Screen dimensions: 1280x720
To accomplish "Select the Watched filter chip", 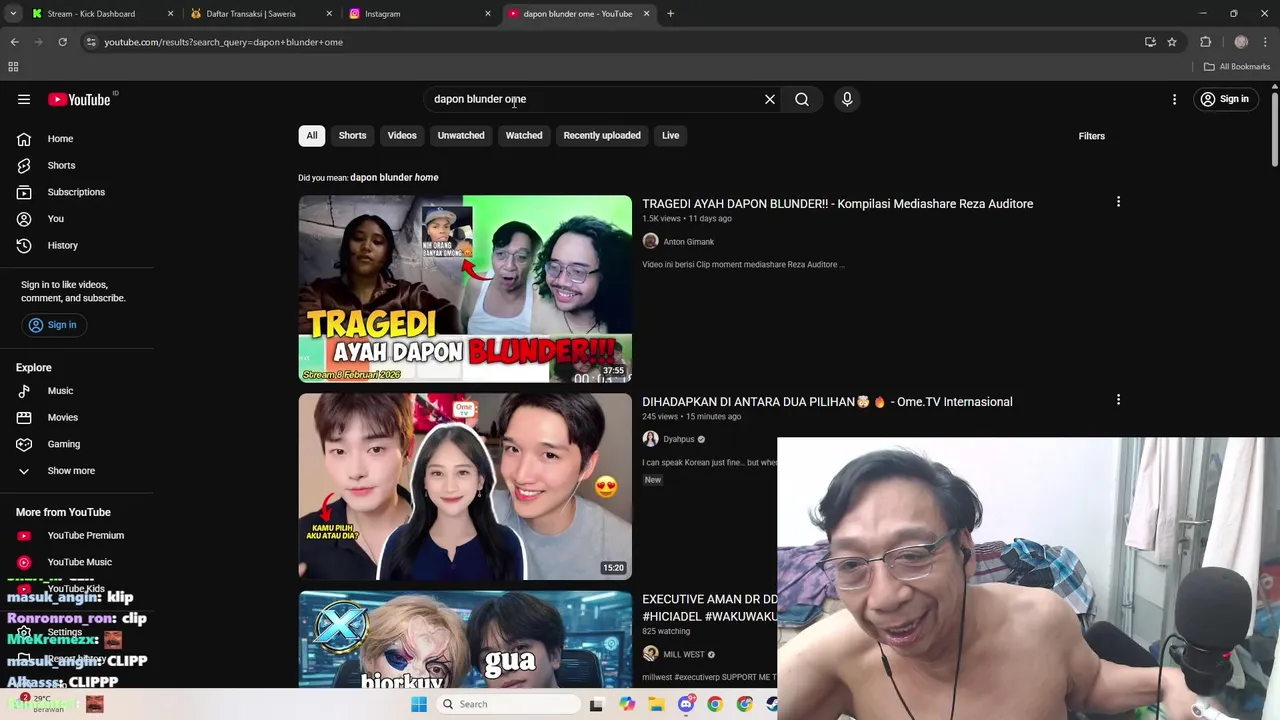I will (524, 136).
